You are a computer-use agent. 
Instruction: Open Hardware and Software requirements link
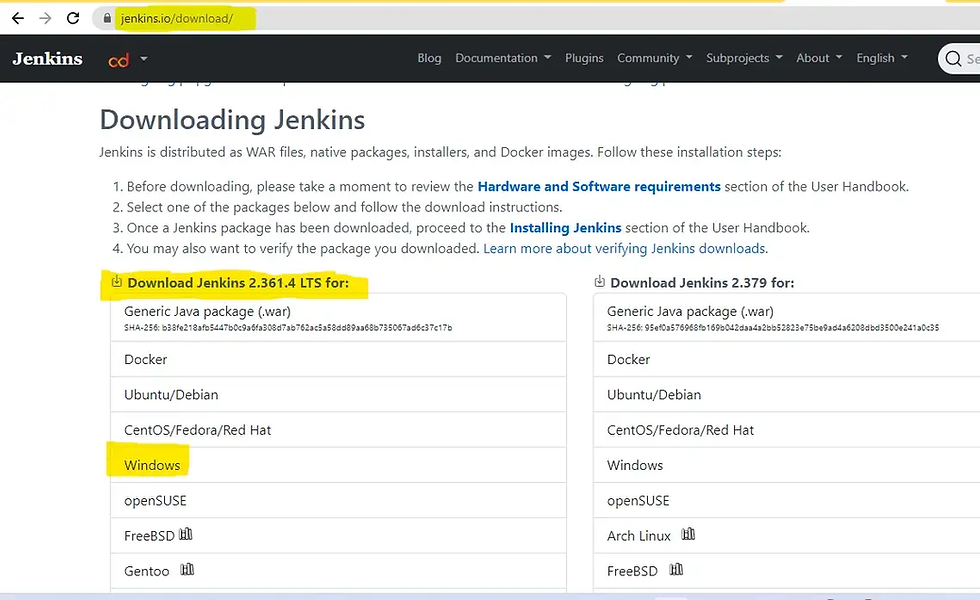(x=599, y=186)
